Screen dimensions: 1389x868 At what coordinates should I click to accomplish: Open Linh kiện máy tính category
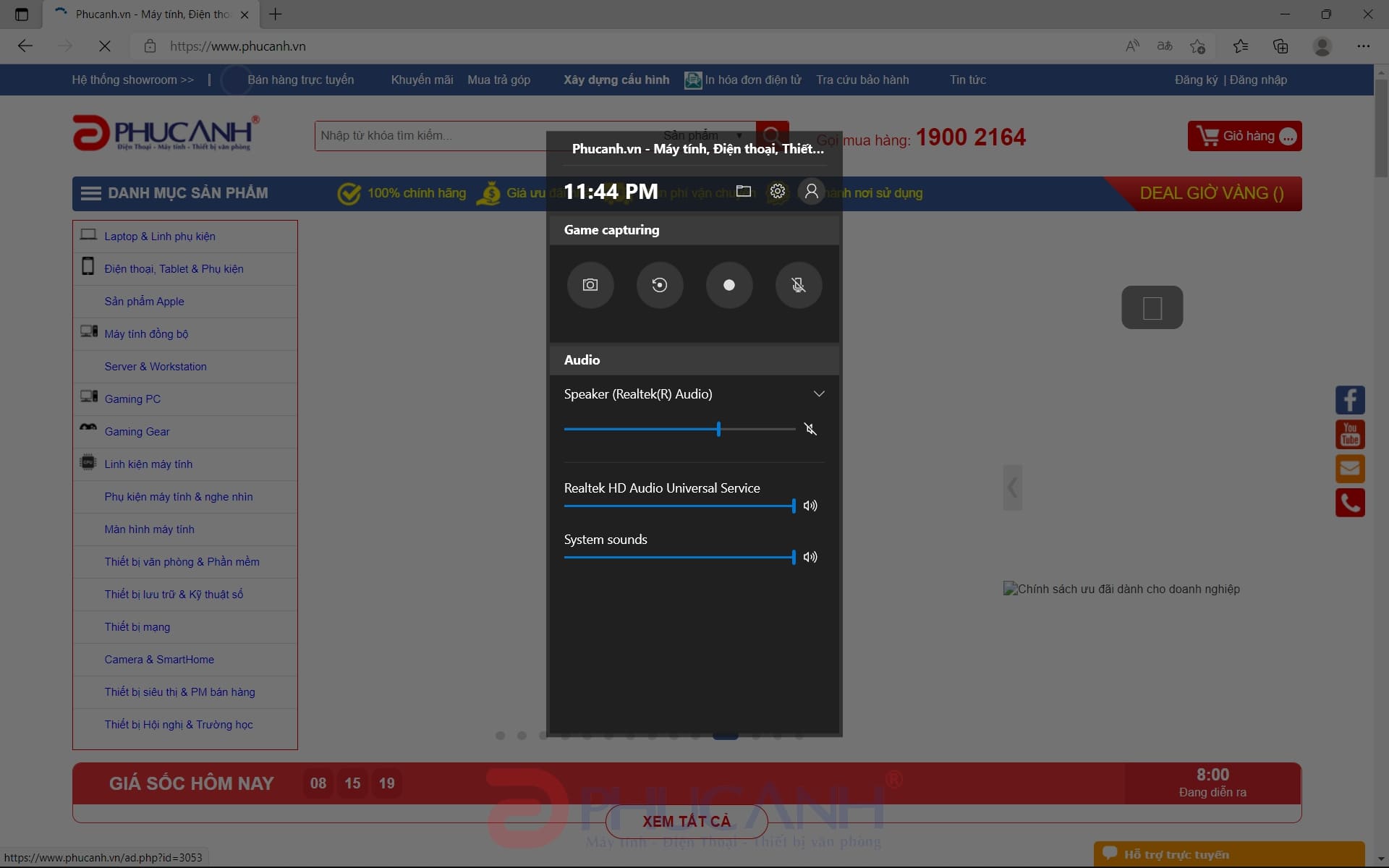[185, 464]
